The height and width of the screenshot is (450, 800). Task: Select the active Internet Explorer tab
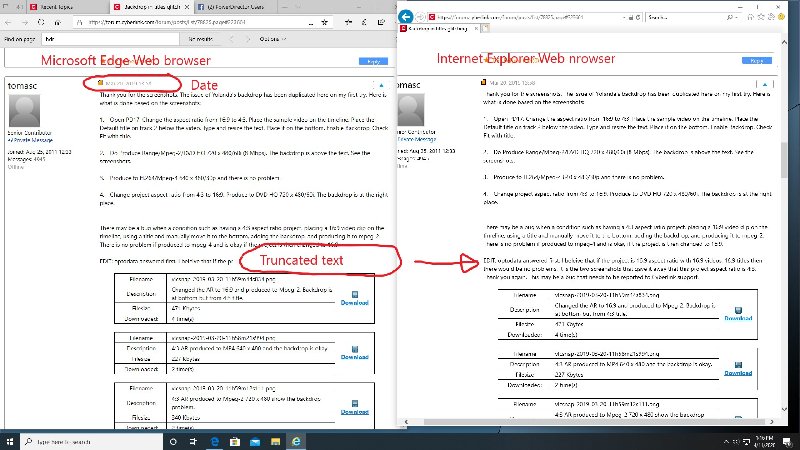point(439,29)
